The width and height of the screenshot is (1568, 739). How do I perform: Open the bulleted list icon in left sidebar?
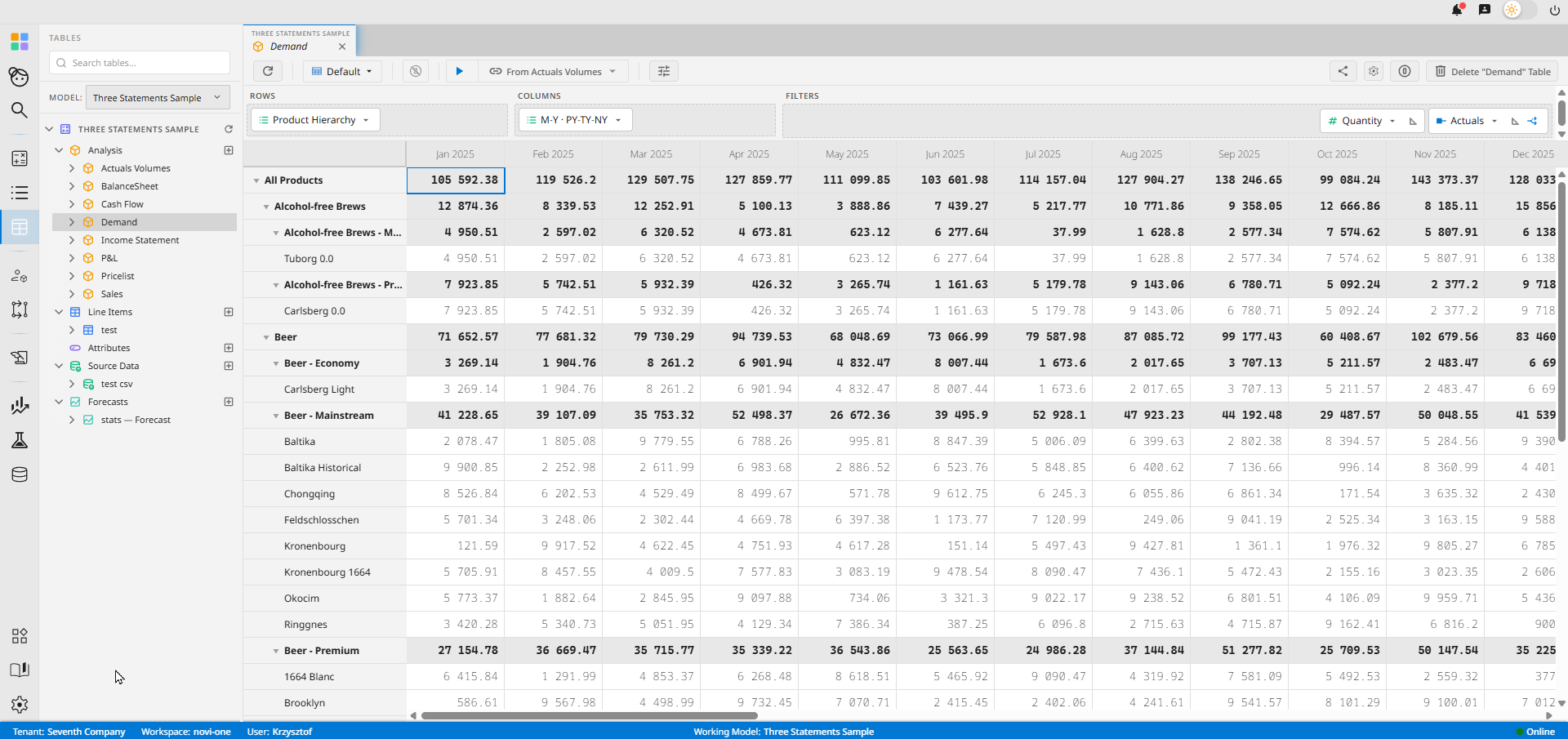click(20, 193)
